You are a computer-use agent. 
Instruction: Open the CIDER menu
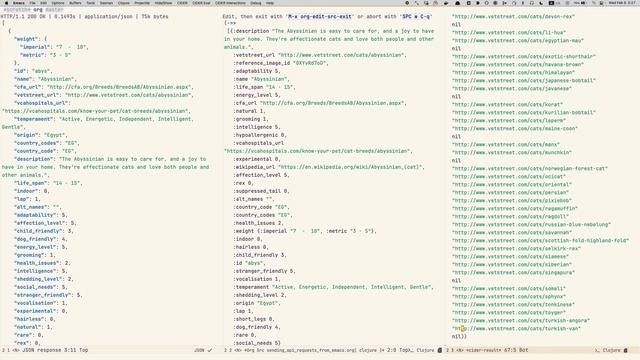click(182, 3)
